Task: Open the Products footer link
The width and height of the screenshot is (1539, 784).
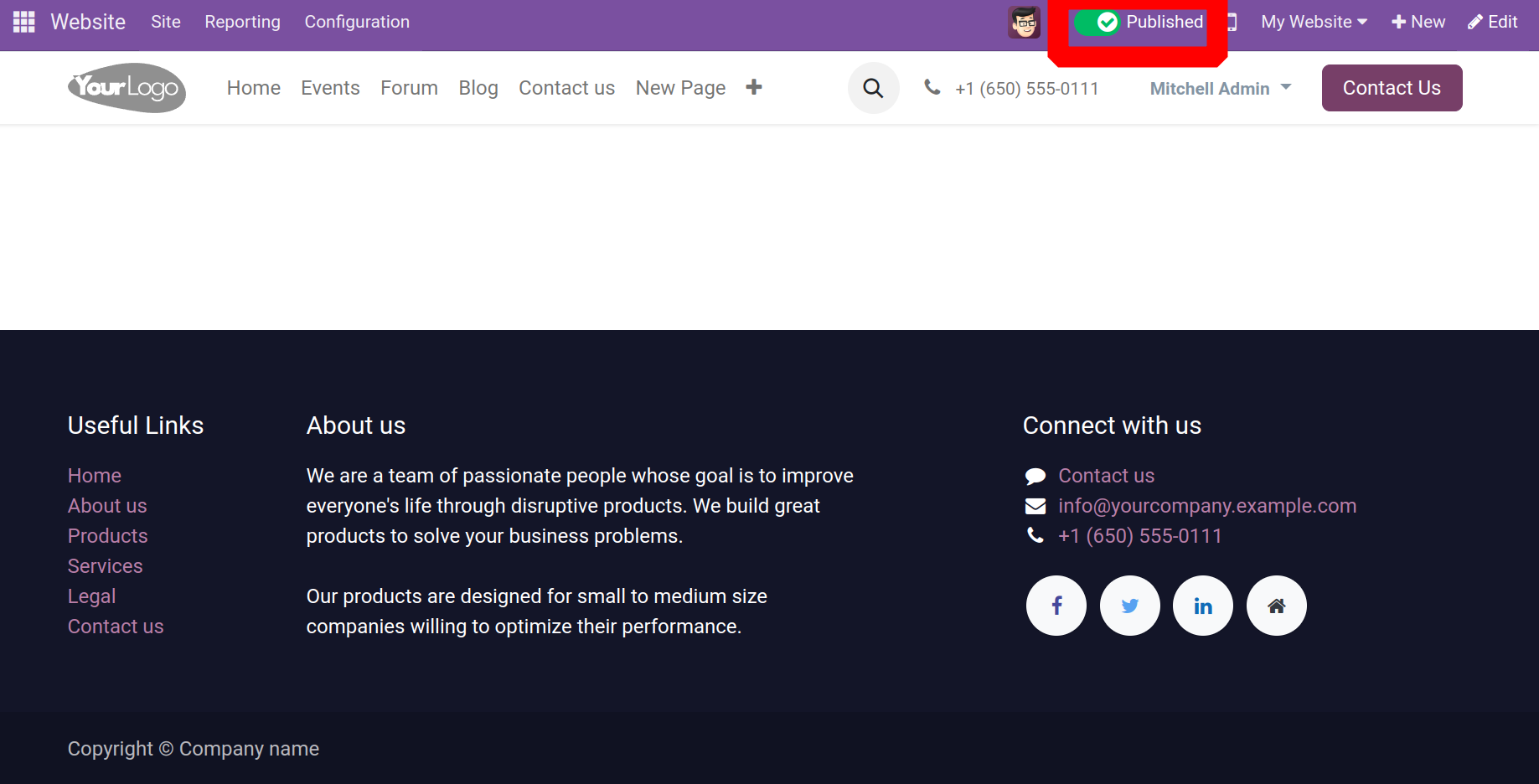Action: point(107,536)
